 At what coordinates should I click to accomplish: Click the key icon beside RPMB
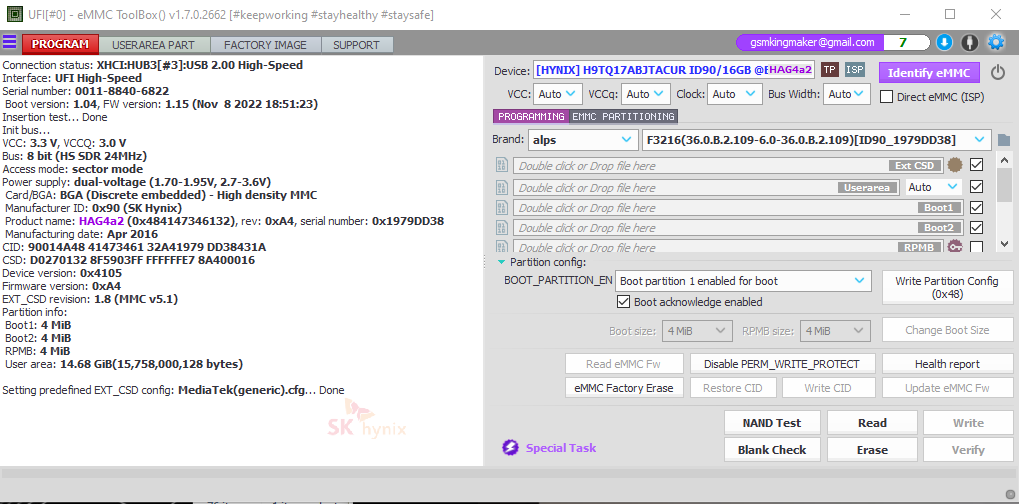(954, 247)
